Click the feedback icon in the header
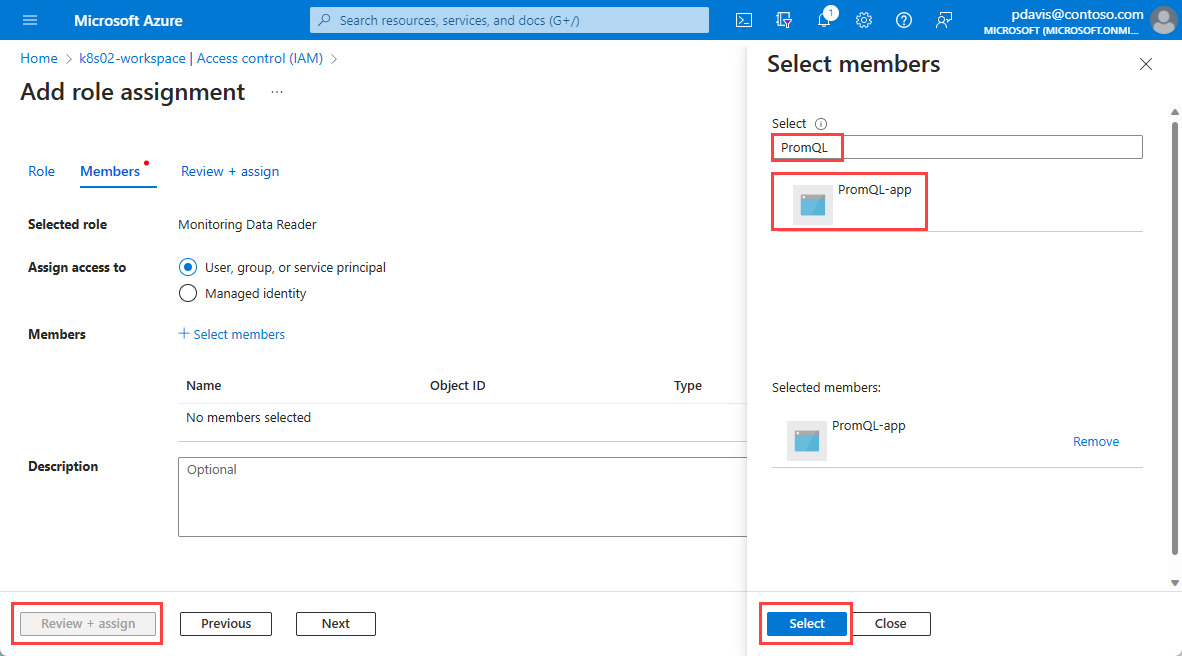 [x=944, y=20]
